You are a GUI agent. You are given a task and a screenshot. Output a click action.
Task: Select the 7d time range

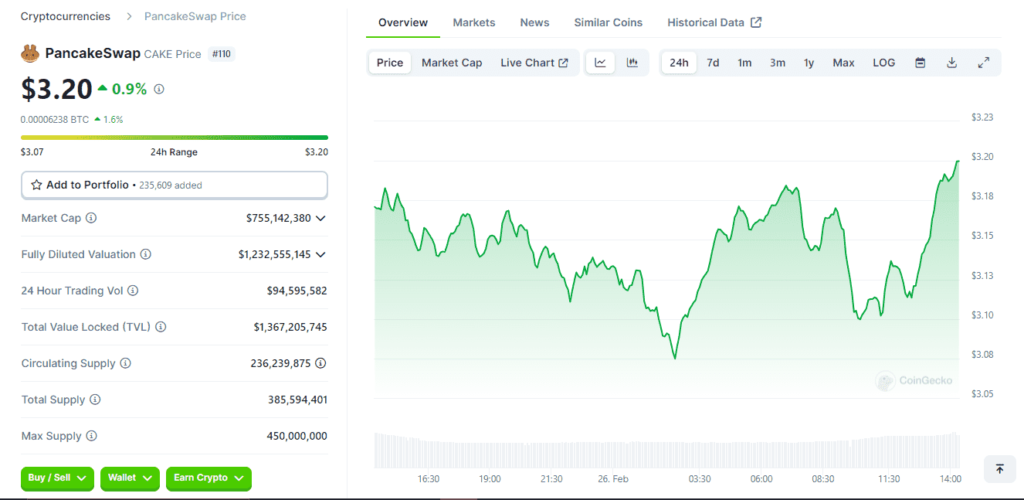pyautogui.click(x=713, y=63)
